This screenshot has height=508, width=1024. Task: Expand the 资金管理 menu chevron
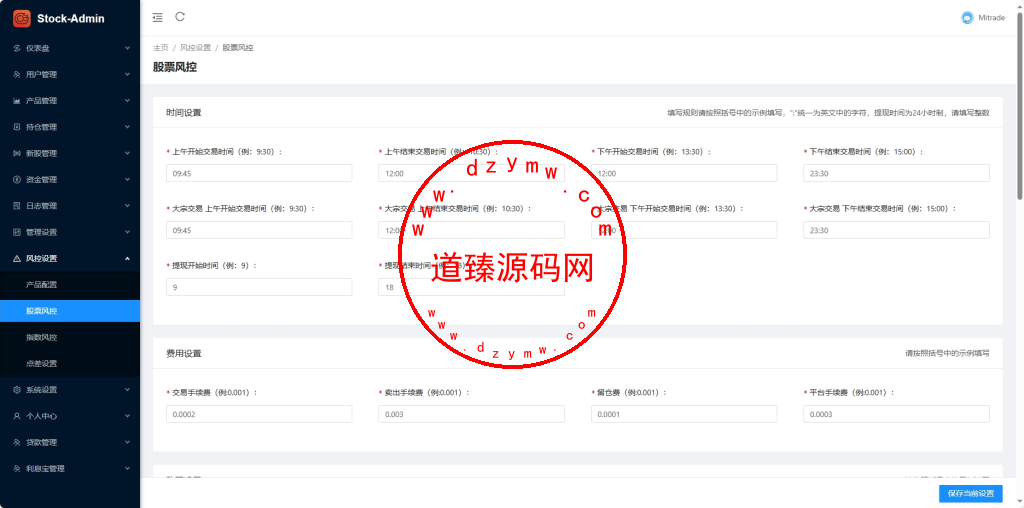[127, 180]
